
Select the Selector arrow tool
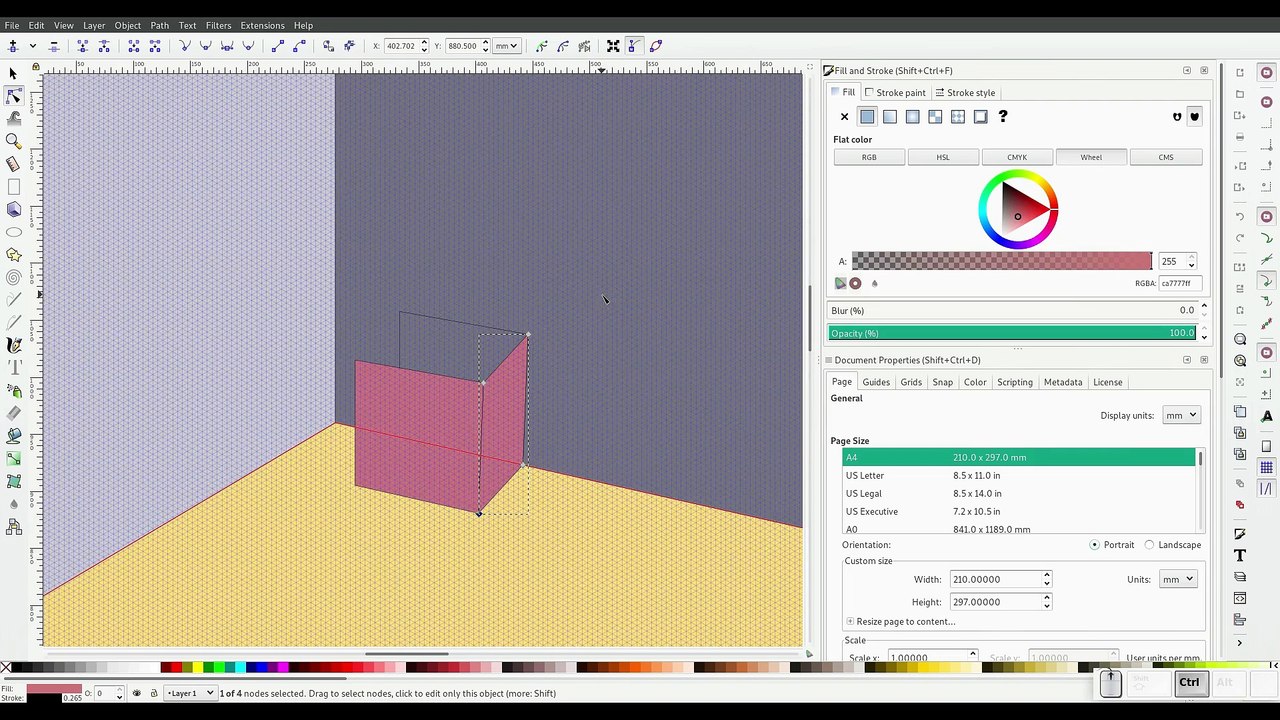click(x=13, y=73)
